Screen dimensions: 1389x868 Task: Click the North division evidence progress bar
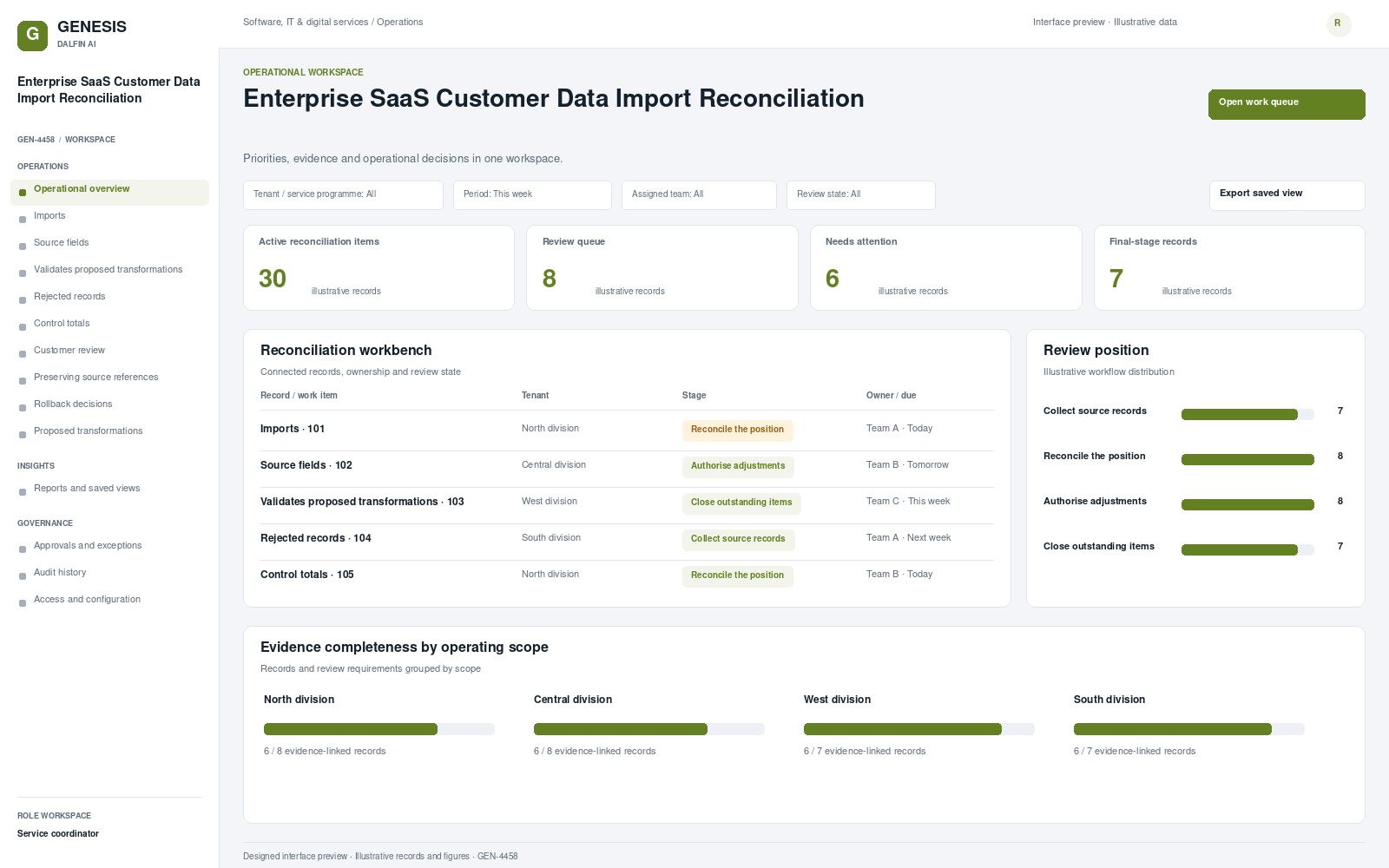coord(379,729)
